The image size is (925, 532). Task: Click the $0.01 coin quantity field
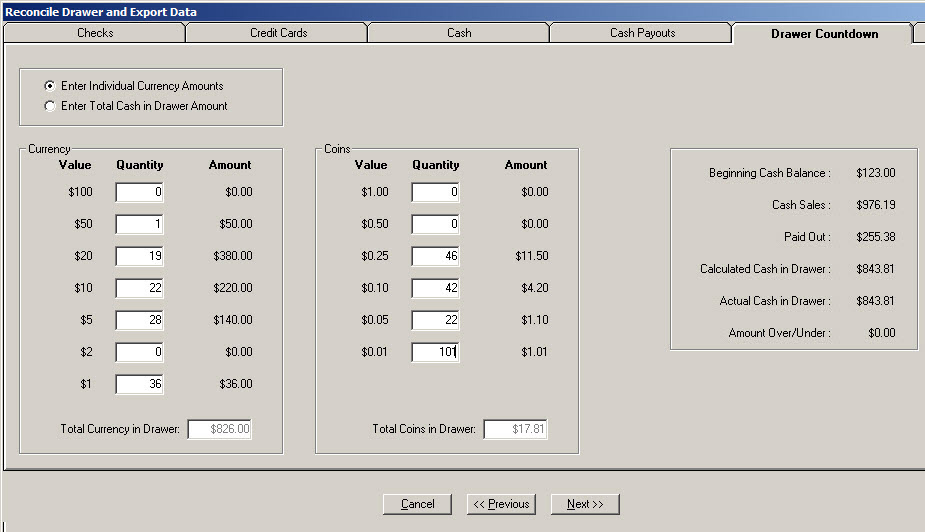[x=435, y=352]
